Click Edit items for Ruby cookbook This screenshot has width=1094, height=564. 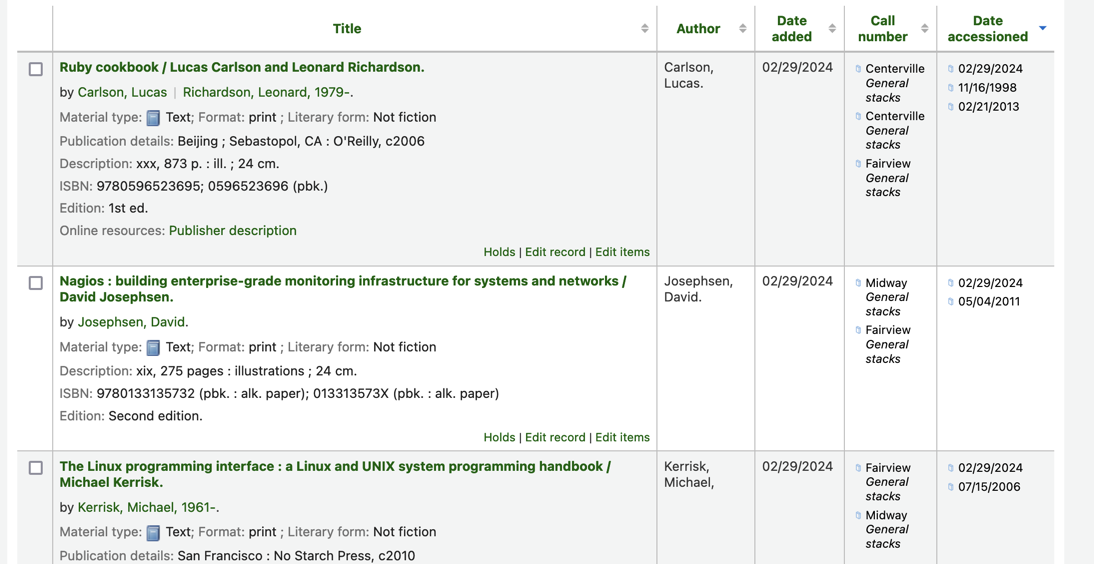point(622,252)
